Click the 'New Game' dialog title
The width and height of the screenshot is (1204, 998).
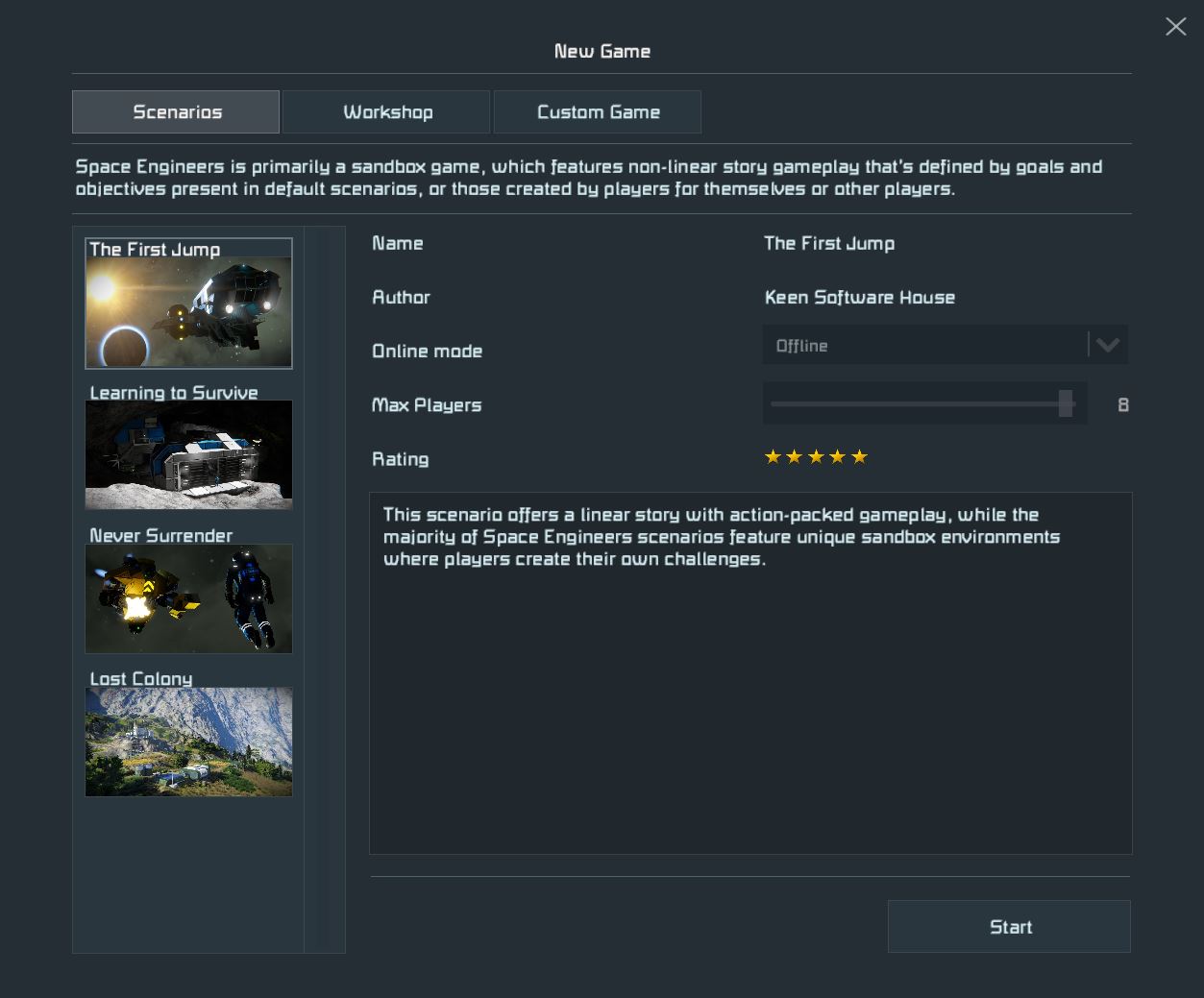coord(602,52)
